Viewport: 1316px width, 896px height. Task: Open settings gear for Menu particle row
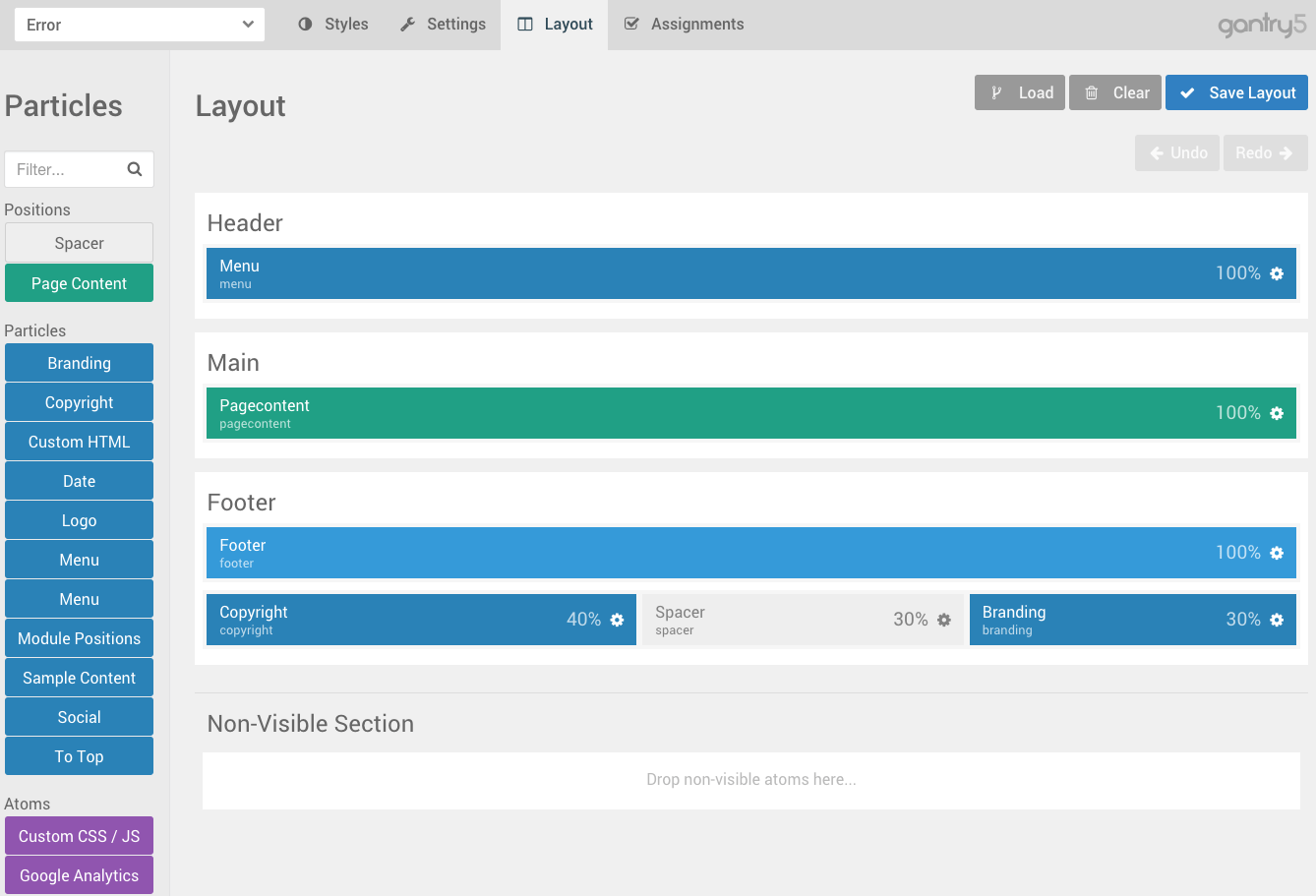(x=1277, y=273)
